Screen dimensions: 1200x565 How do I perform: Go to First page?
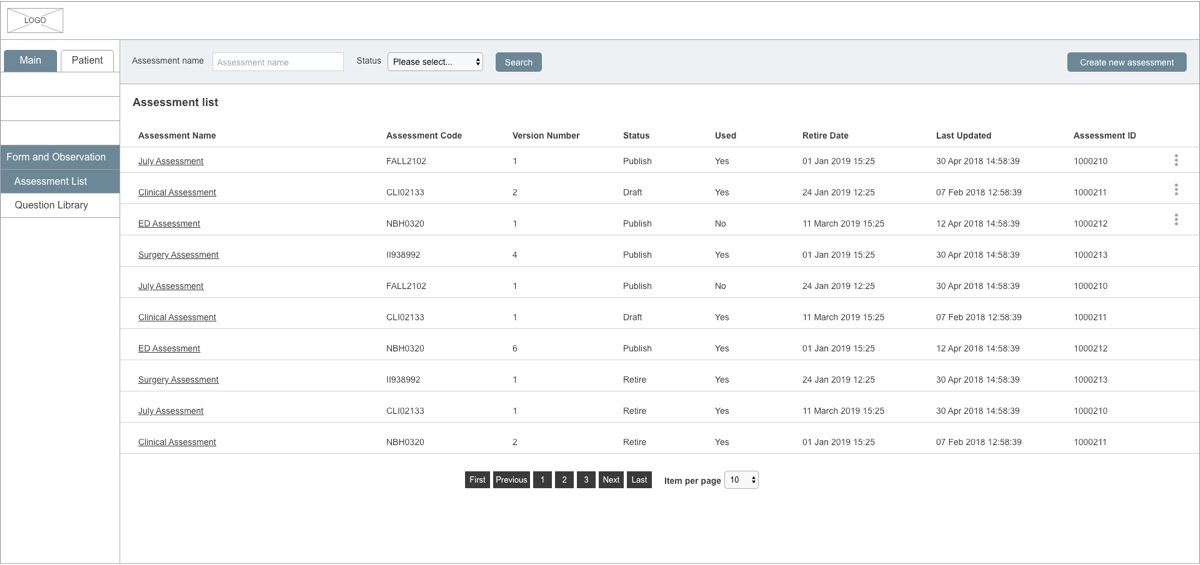(x=477, y=480)
